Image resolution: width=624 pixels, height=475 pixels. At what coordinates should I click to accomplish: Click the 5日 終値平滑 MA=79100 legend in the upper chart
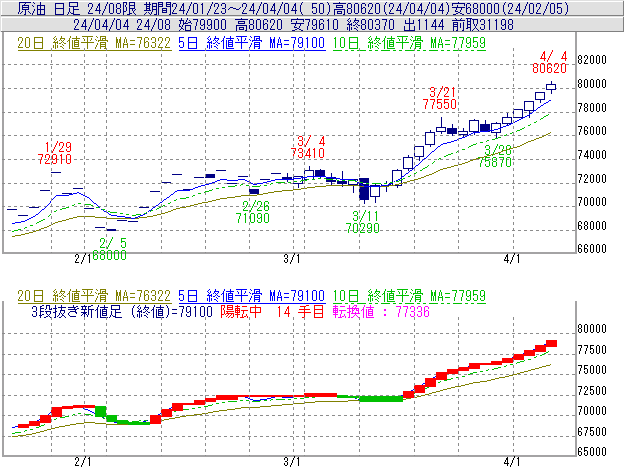(252, 43)
